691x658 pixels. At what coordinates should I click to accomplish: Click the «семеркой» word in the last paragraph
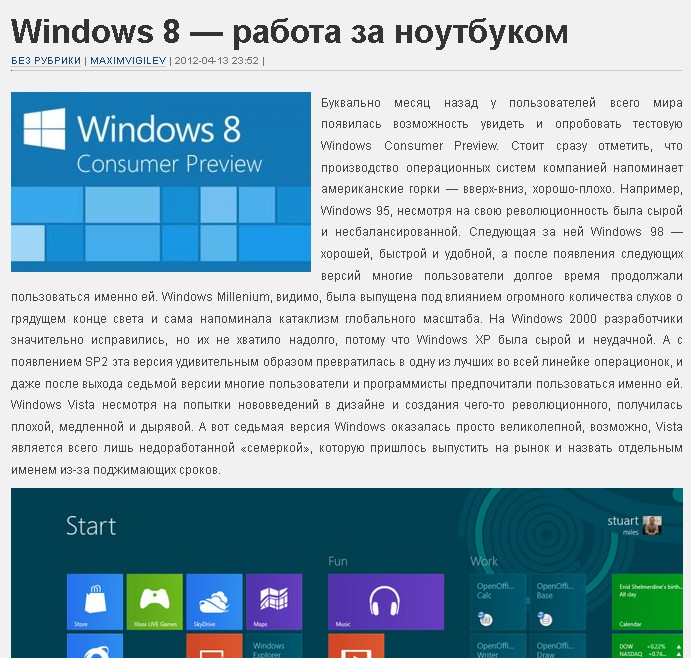coord(276,448)
